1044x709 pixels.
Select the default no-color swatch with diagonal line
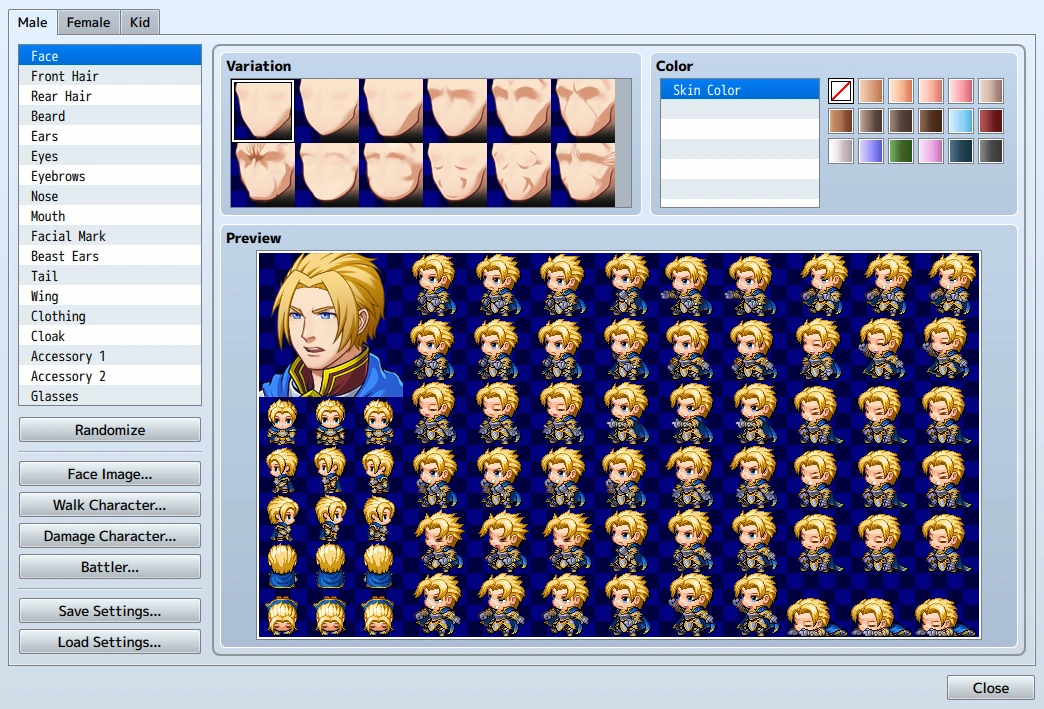click(840, 90)
